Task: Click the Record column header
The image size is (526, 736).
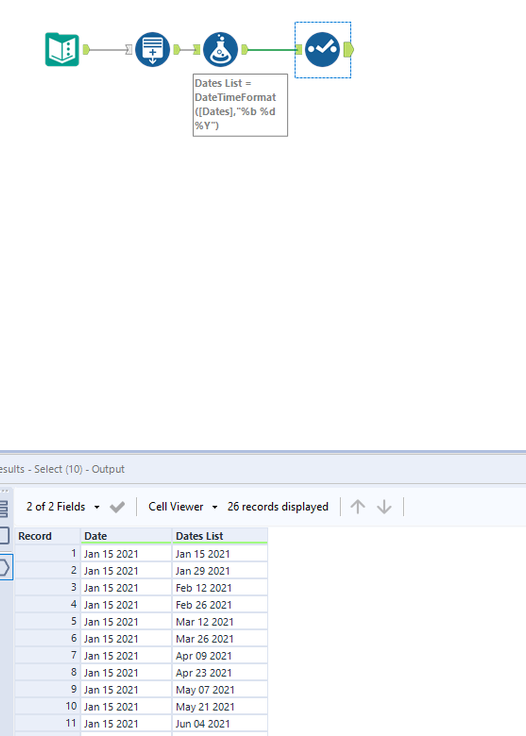Action: coord(47,536)
